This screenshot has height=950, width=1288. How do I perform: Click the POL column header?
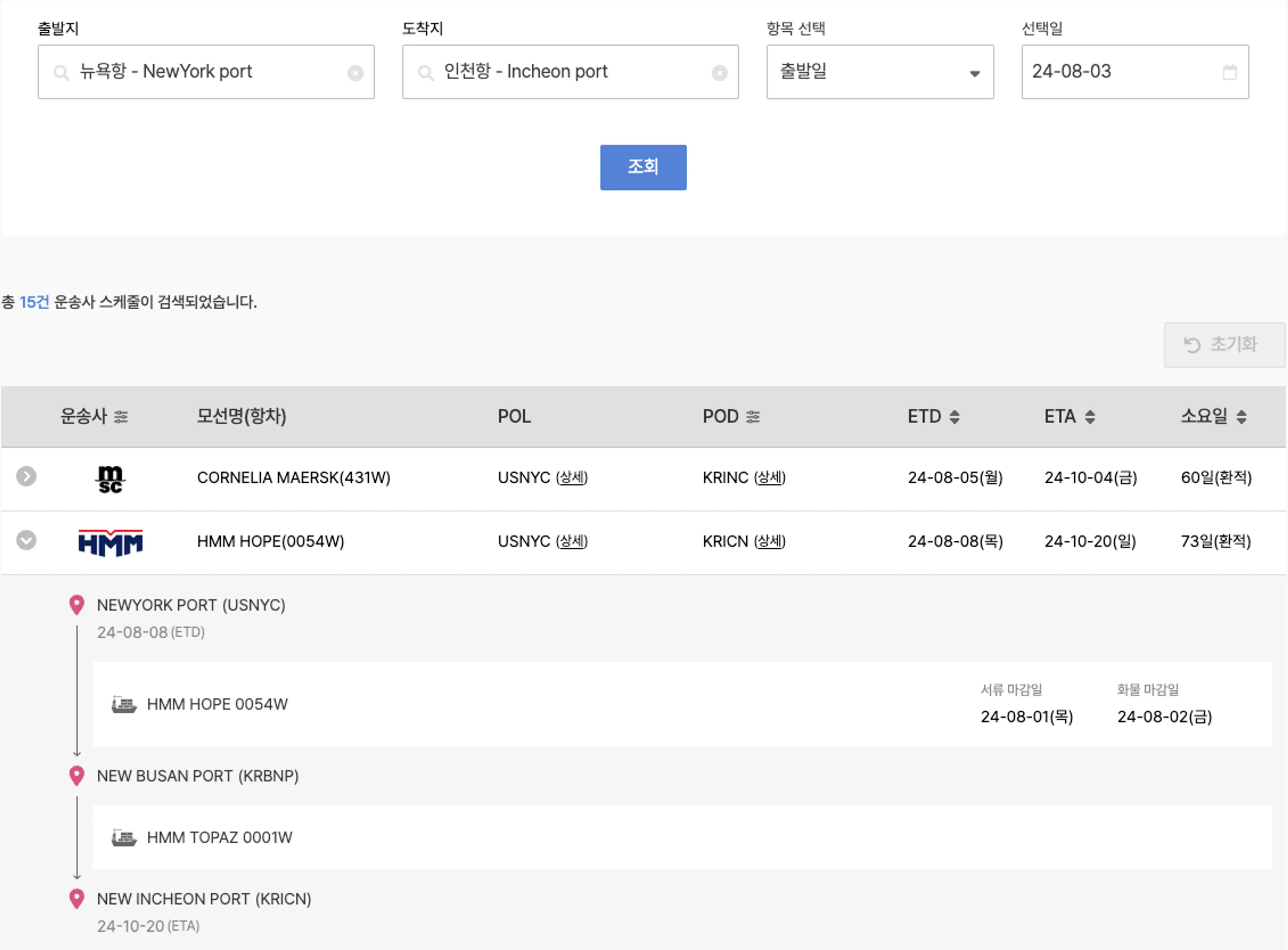[x=514, y=416]
